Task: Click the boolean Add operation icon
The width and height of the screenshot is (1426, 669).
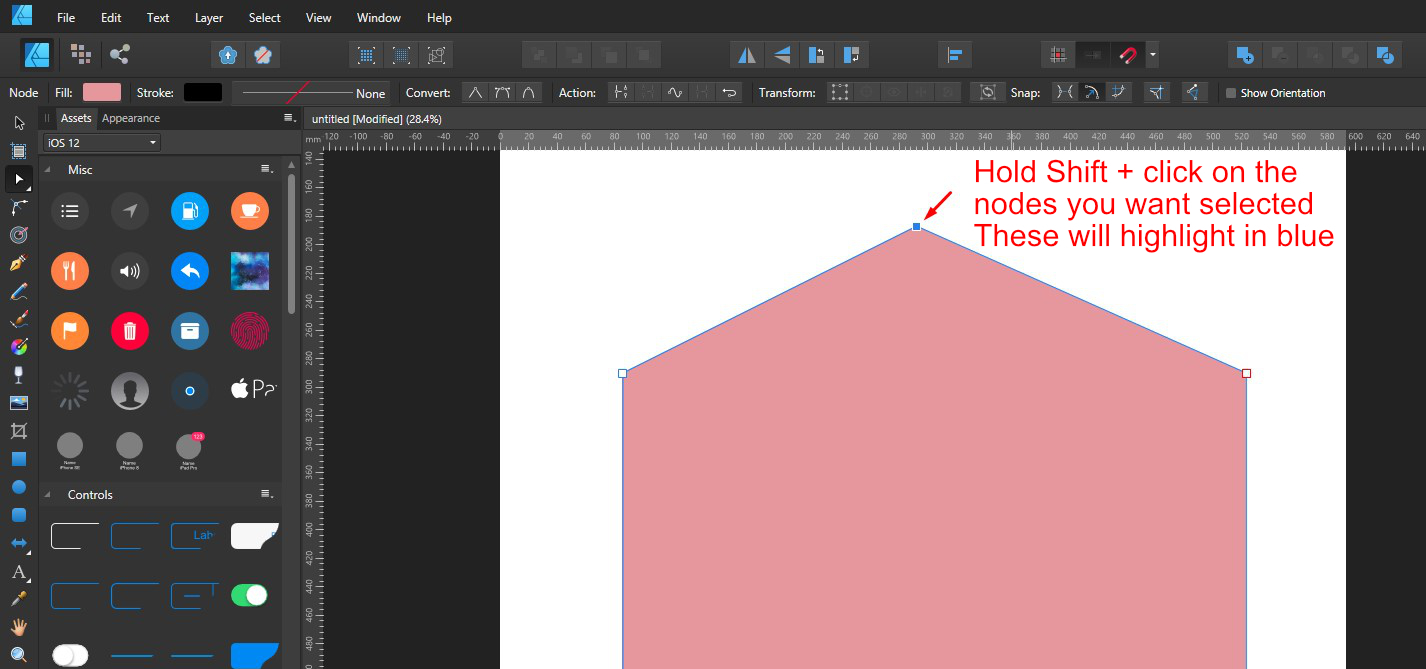Action: tap(1245, 54)
